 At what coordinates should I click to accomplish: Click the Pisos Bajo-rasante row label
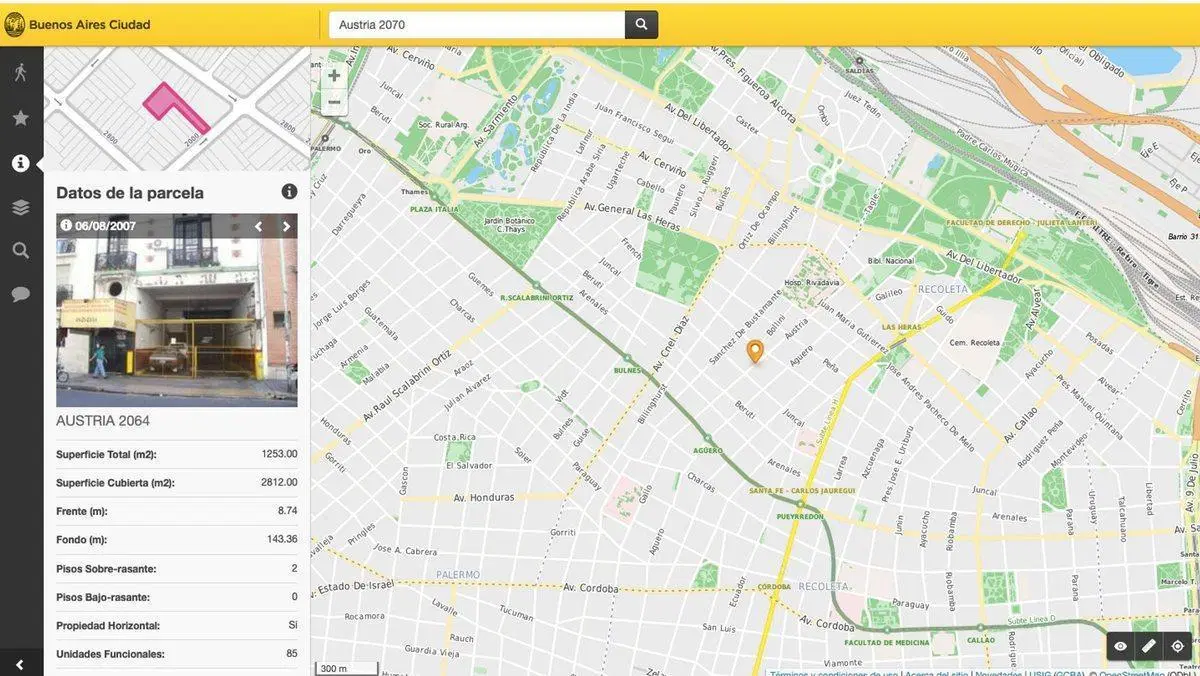click(x=103, y=597)
